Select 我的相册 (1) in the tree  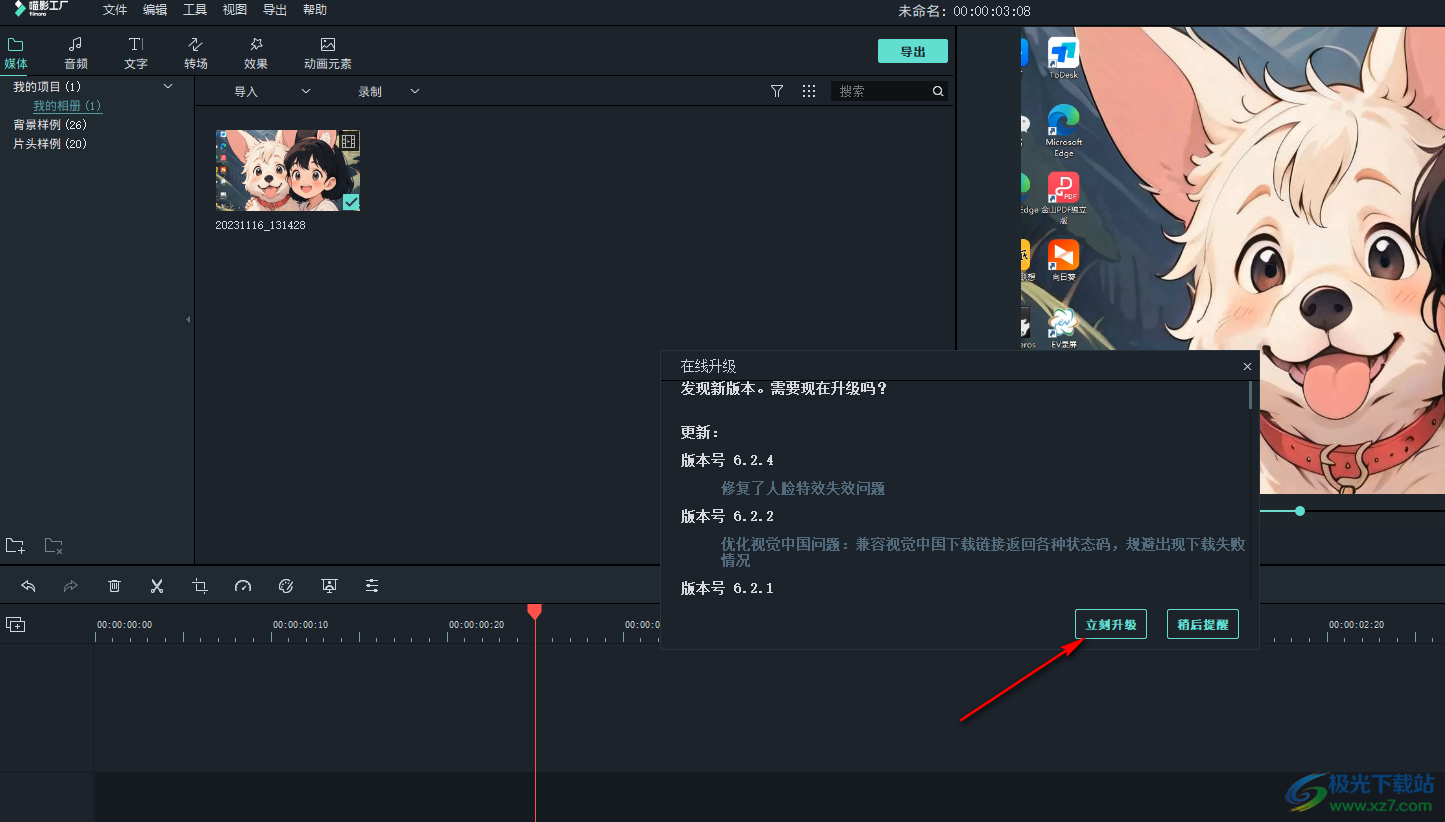[x=67, y=106]
